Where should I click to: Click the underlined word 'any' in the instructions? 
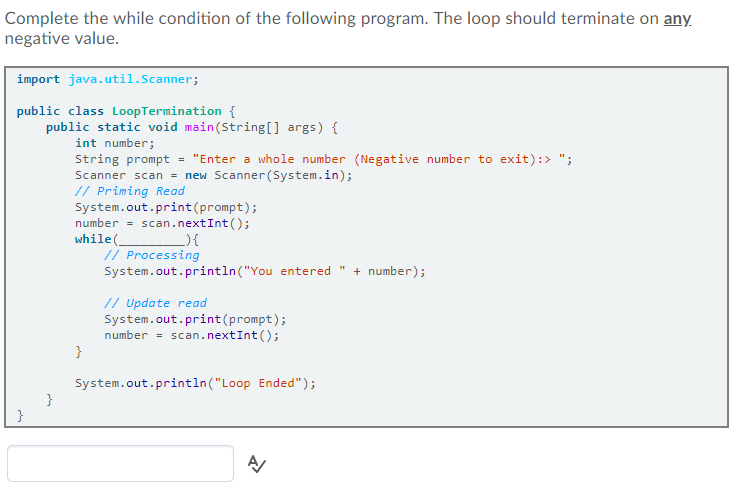[677, 19]
